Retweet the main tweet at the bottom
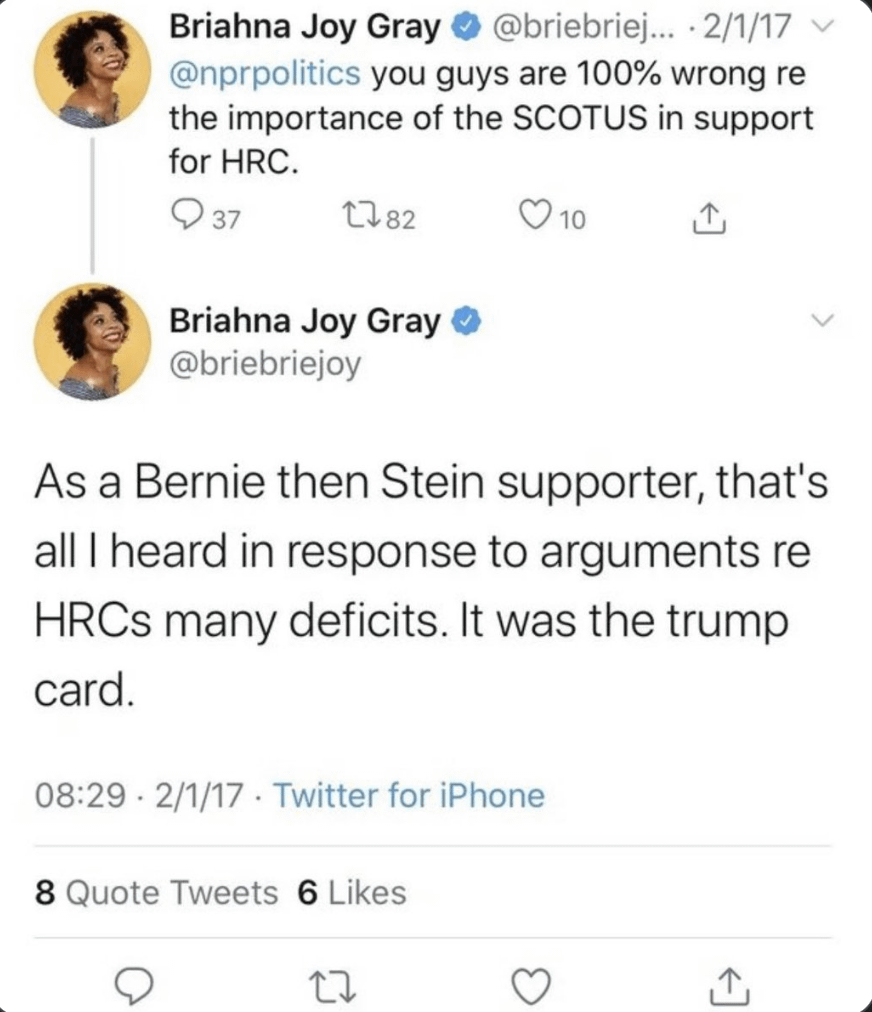872x1012 pixels. [330, 986]
